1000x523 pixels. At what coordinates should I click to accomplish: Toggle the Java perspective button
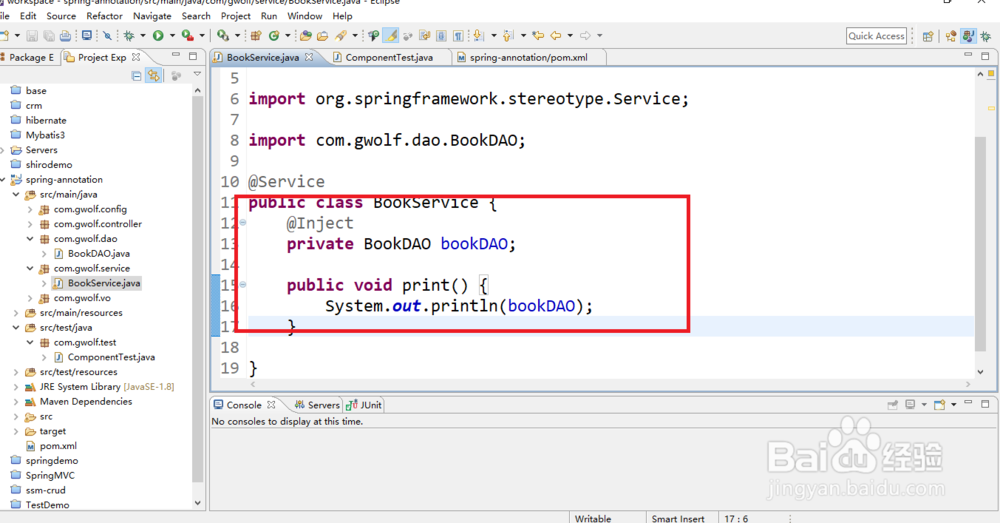pos(968,36)
